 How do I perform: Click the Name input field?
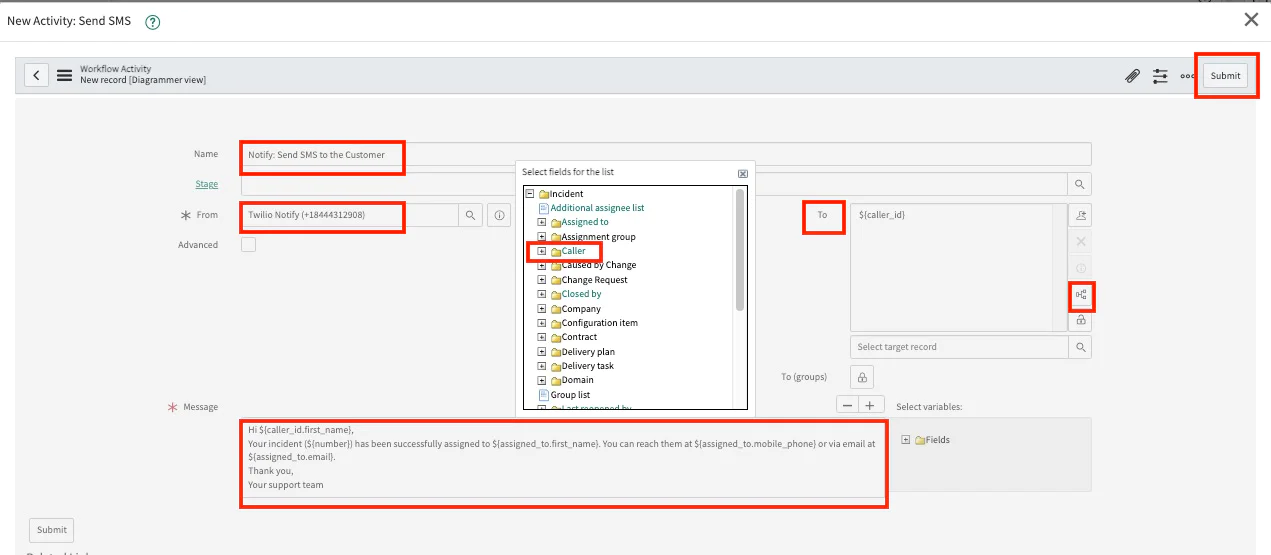(x=666, y=155)
